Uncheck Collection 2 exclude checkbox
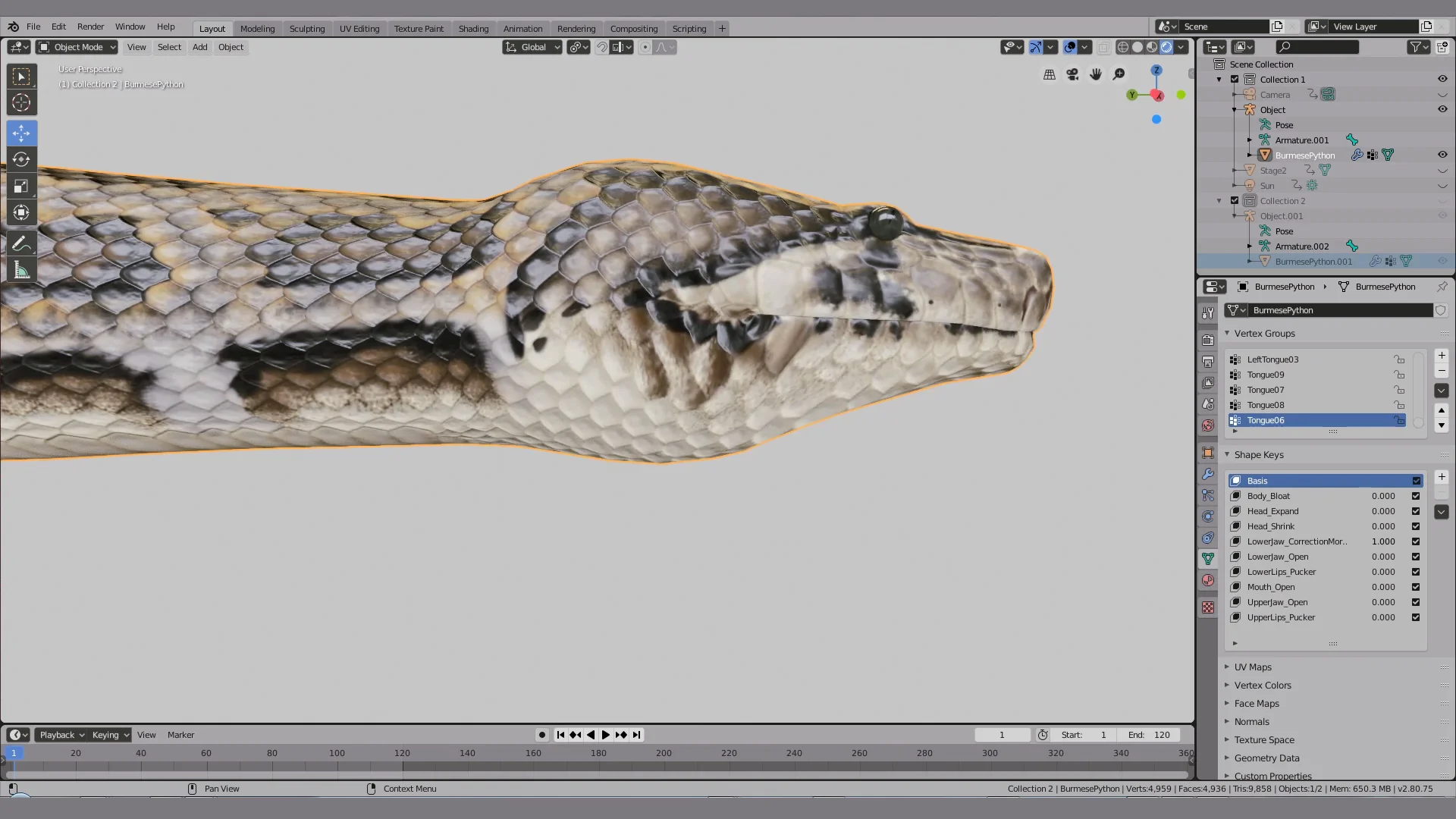Image resolution: width=1456 pixels, height=819 pixels. click(x=1235, y=201)
